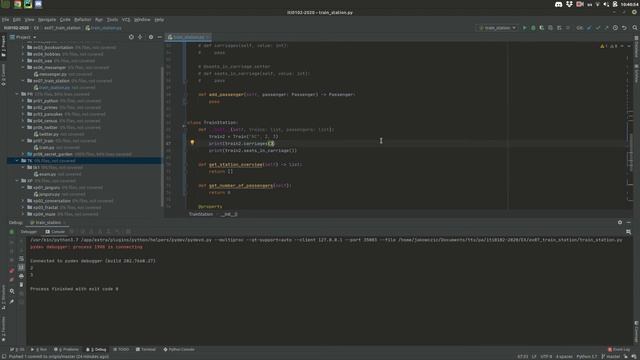Open Dropbox tray icon
This screenshot has height=360, width=640.
point(569,4)
